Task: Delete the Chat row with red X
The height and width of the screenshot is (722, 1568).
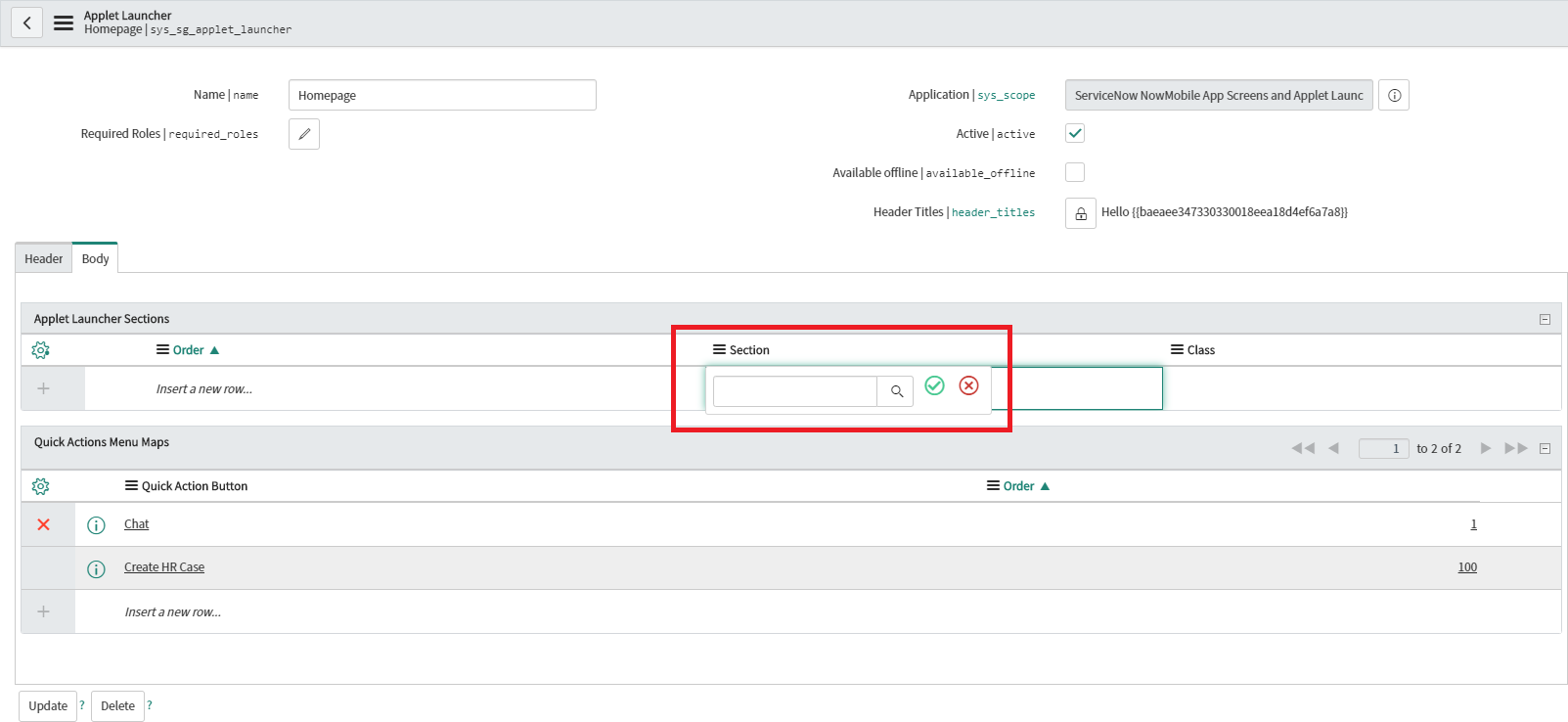Action: point(43,524)
